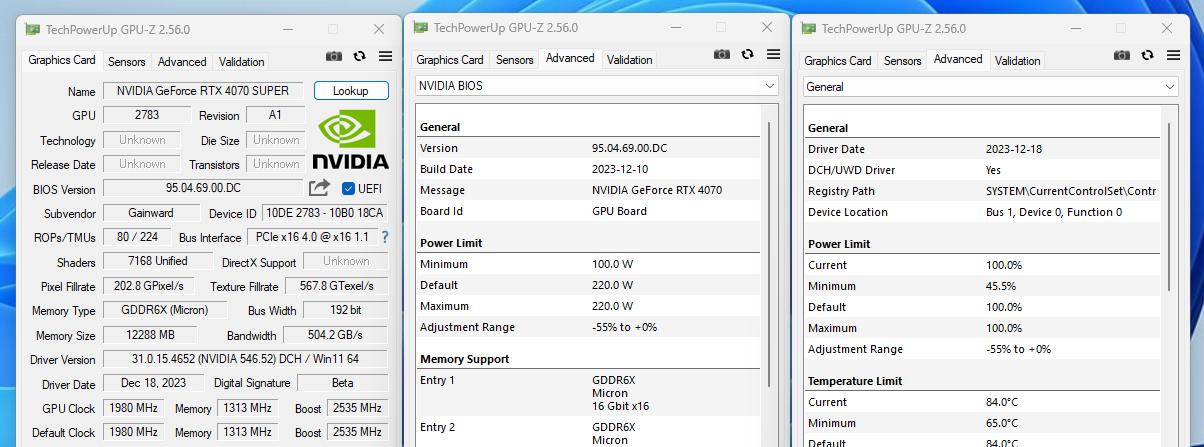Click Power Limit Minimum 100.0 W value

click(x=612, y=264)
